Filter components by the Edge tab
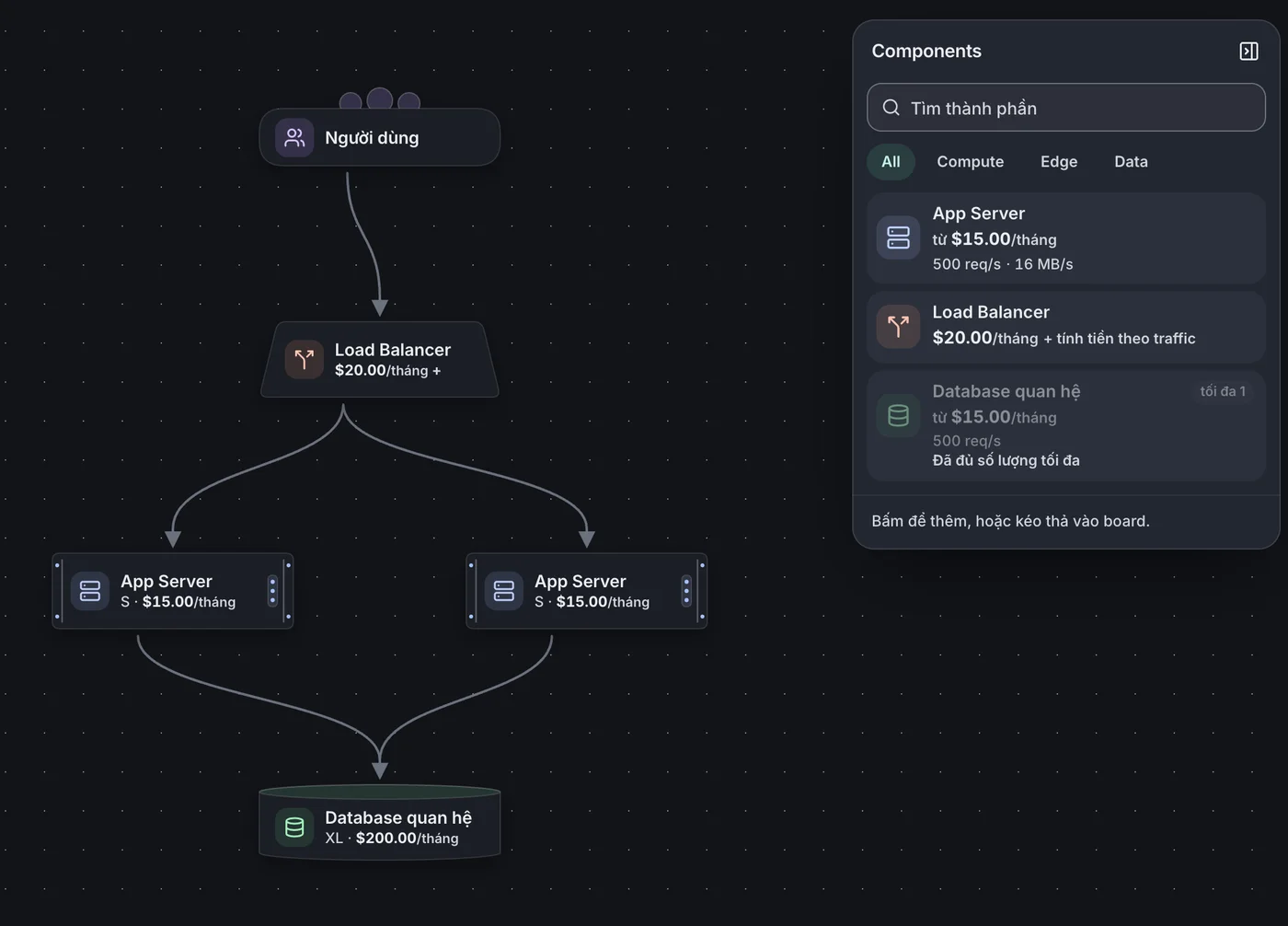 tap(1059, 162)
